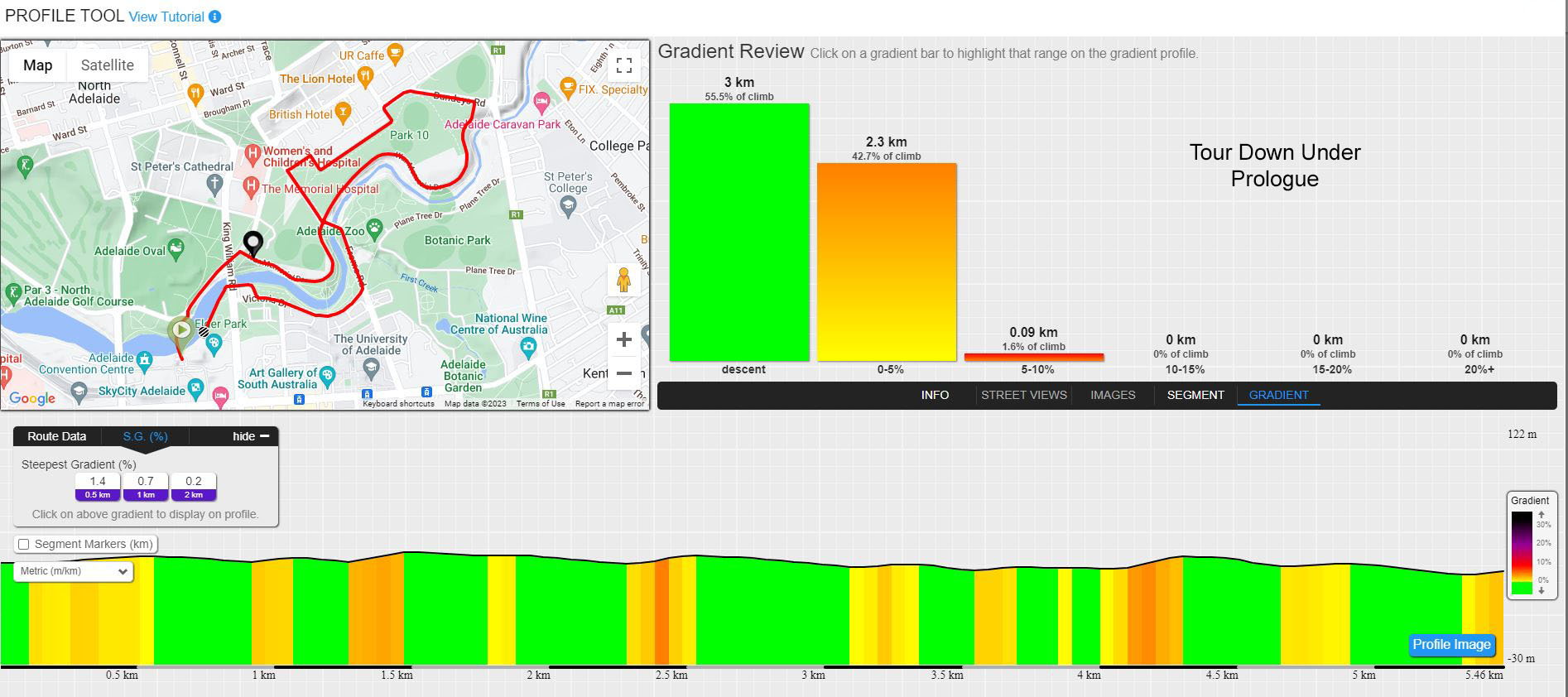Open the View Tutorial link

[166, 17]
